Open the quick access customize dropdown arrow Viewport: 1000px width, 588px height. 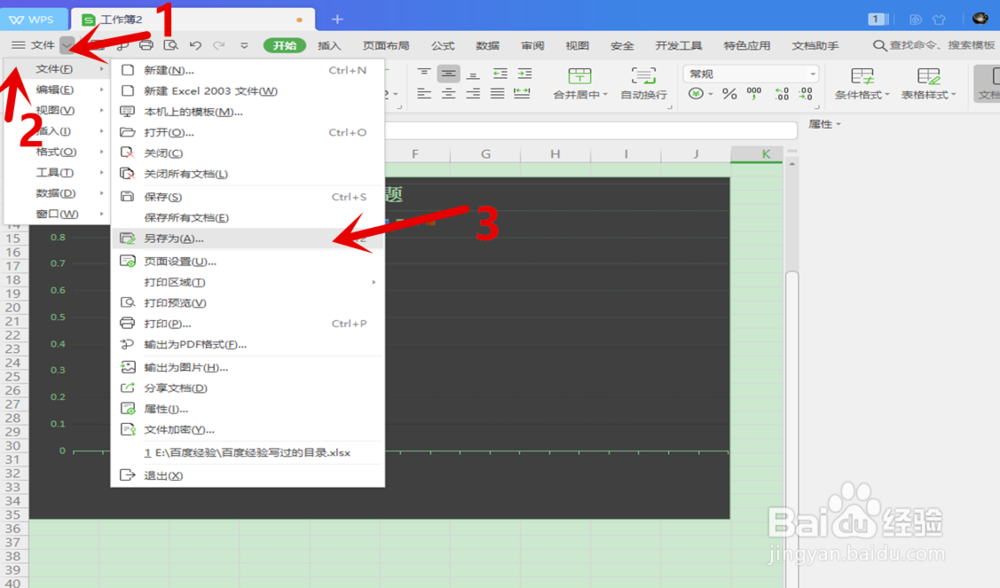click(x=244, y=45)
